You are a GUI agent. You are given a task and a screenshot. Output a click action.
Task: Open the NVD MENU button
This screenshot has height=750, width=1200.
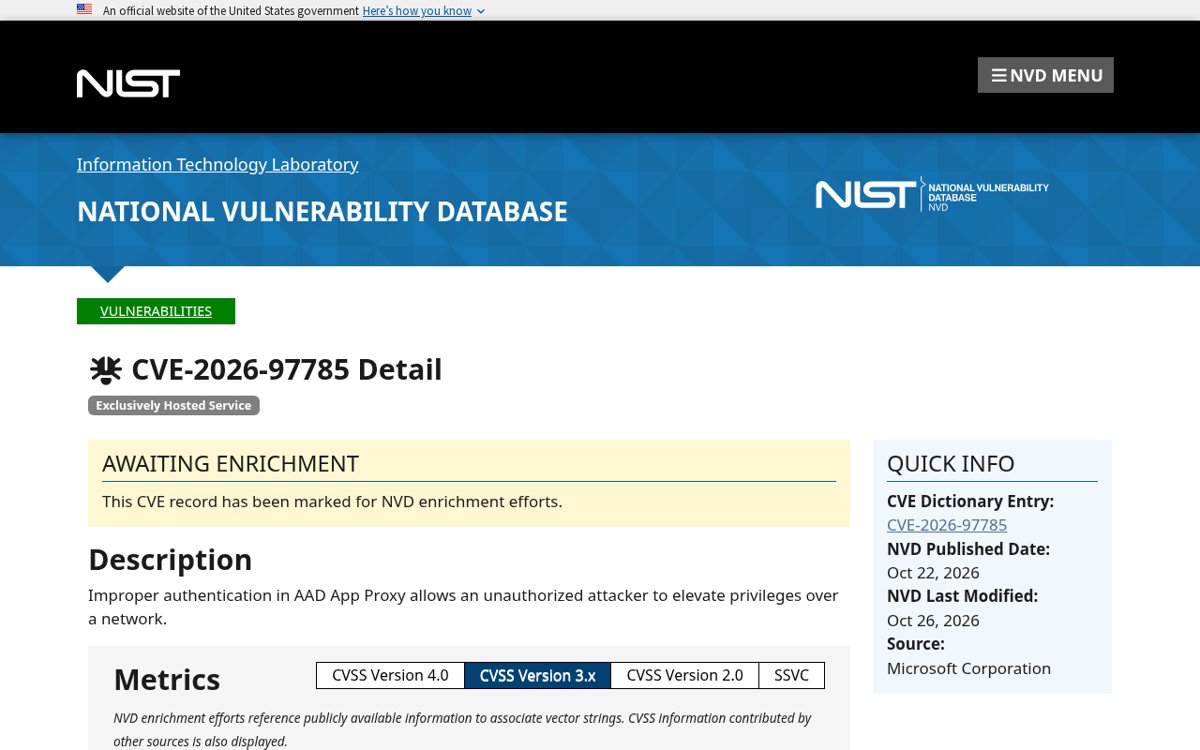pos(1045,75)
